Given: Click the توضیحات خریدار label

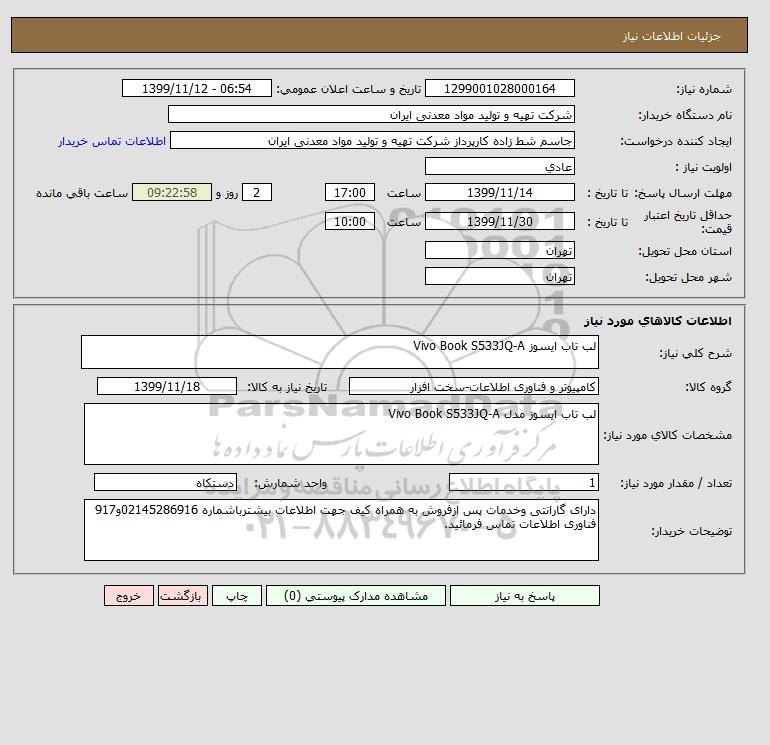Looking at the screenshot, I should click(691, 531).
